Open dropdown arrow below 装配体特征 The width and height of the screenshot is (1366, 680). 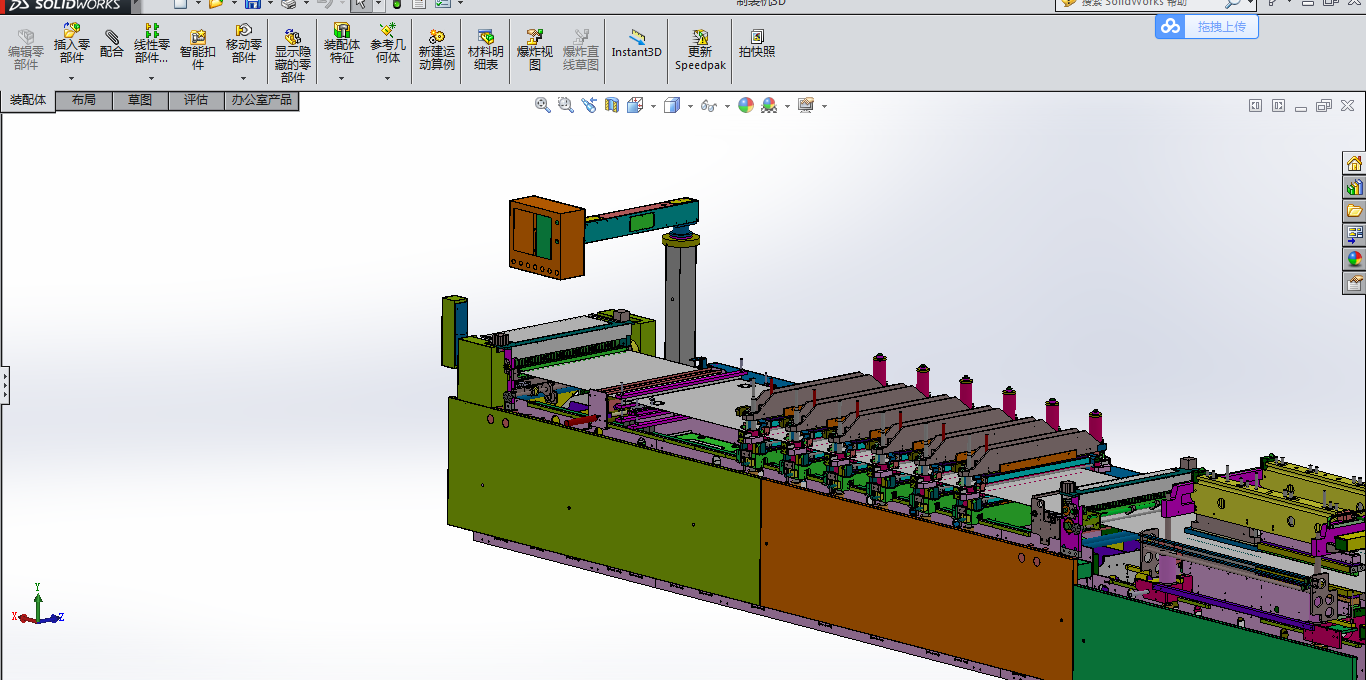point(341,78)
